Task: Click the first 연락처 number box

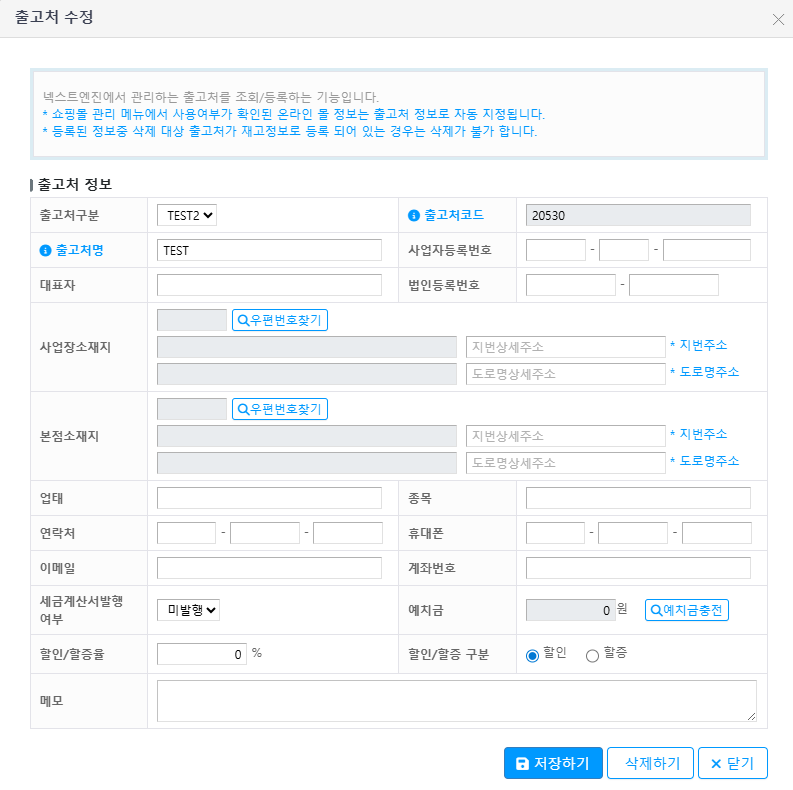Action: [186, 533]
